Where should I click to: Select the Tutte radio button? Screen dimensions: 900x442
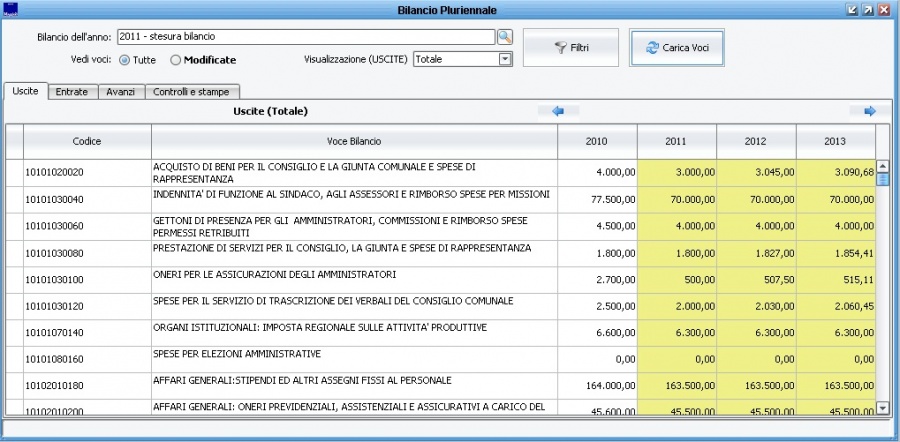coord(125,60)
